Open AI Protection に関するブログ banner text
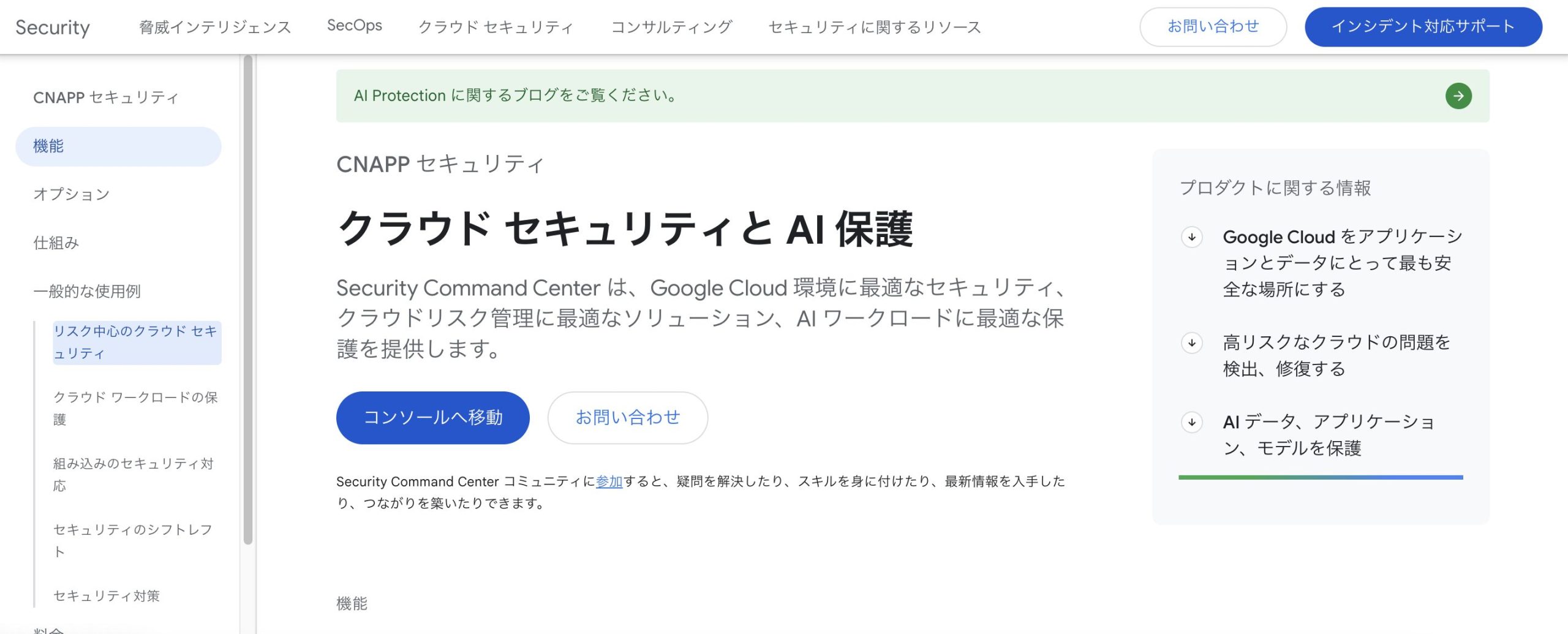The height and width of the screenshot is (634, 1568). pos(516,96)
